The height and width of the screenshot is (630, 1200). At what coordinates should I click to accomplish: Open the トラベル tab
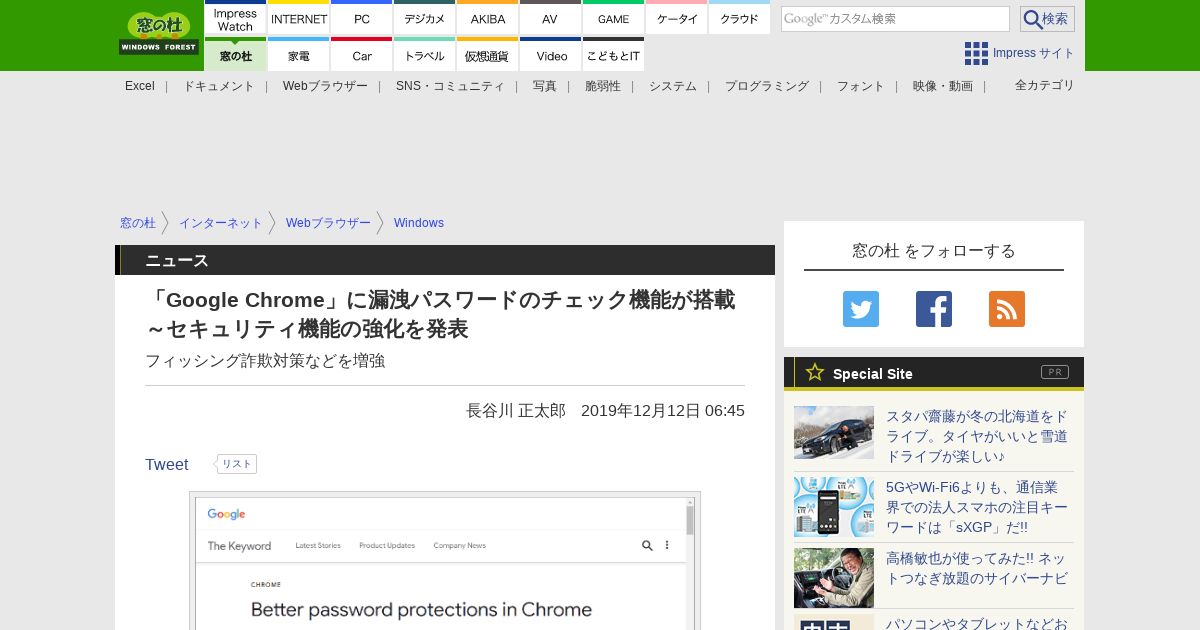click(x=425, y=56)
